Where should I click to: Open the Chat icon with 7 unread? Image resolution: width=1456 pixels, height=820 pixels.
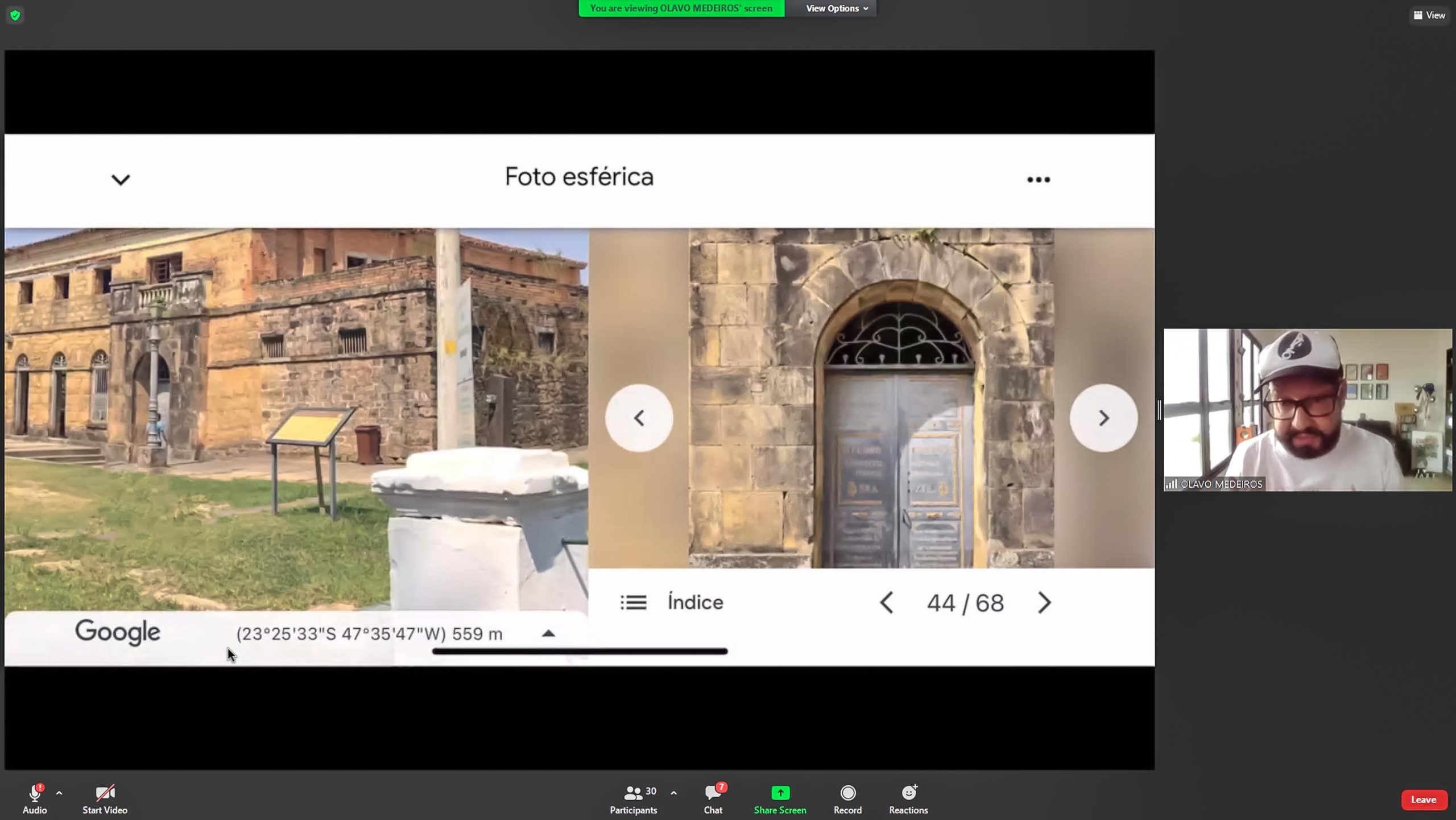[x=713, y=793]
